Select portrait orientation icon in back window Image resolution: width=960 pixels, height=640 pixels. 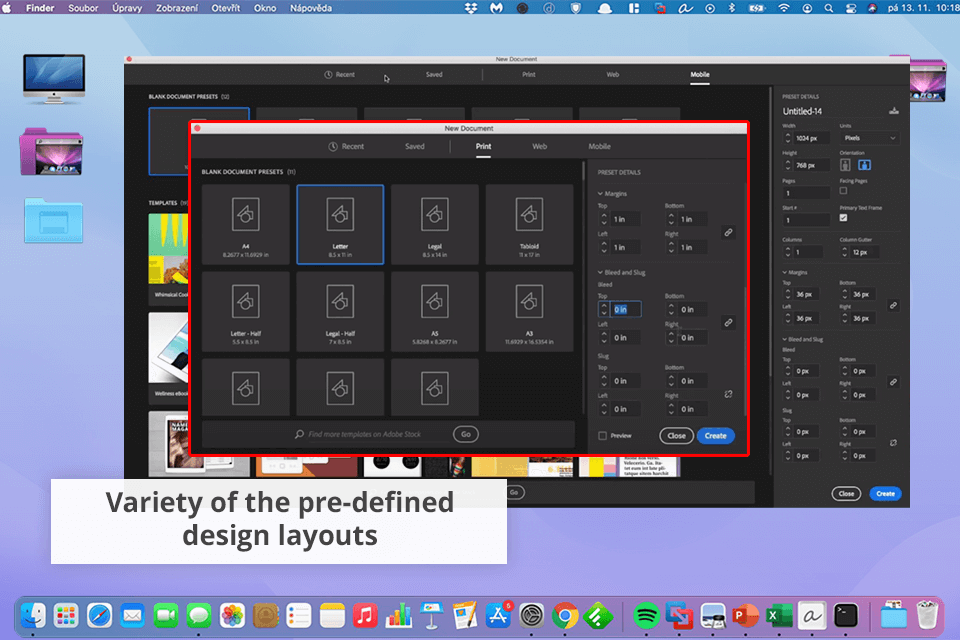tap(846, 165)
